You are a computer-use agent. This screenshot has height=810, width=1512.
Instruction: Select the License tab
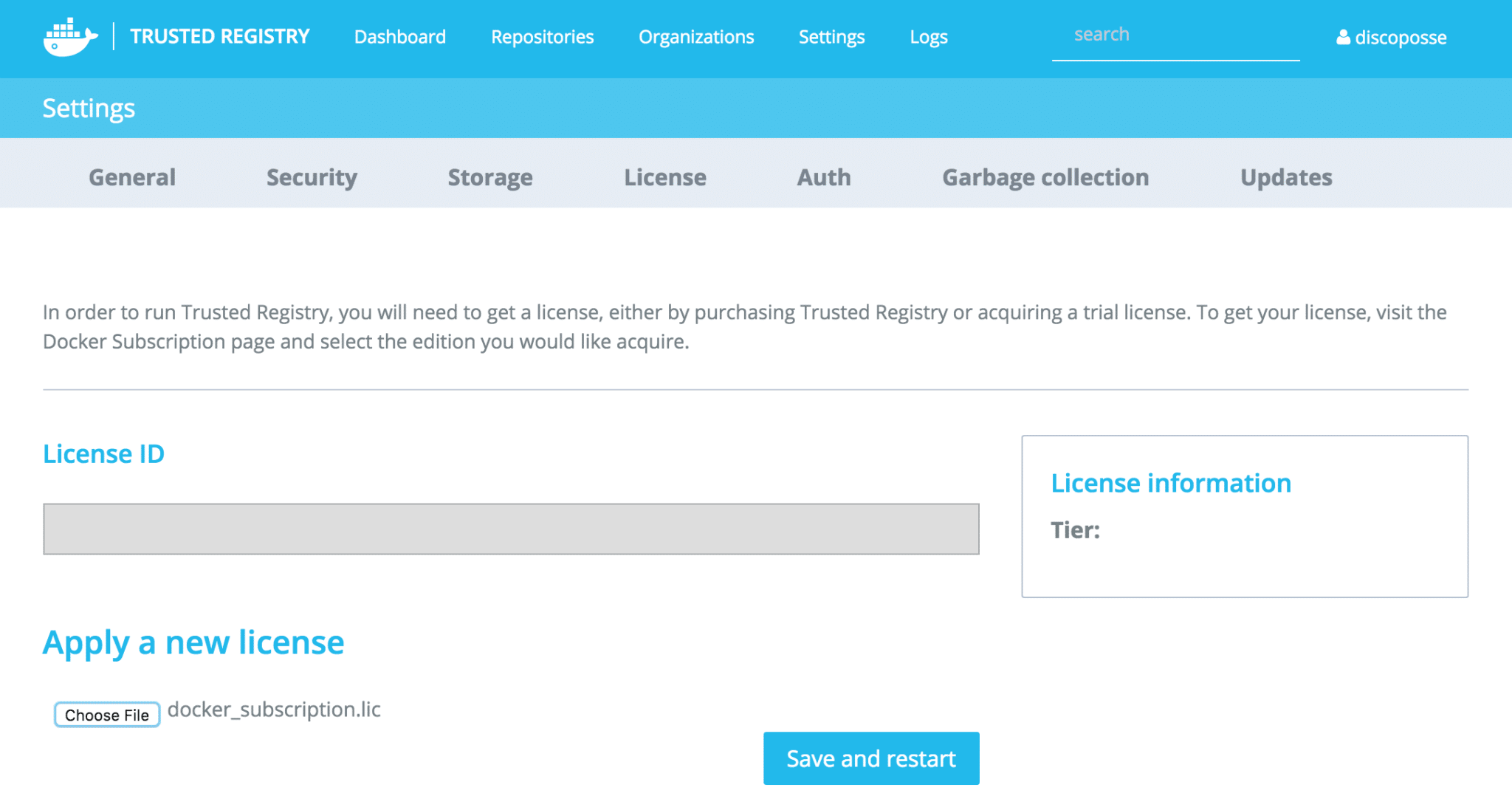pyautogui.click(x=664, y=177)
